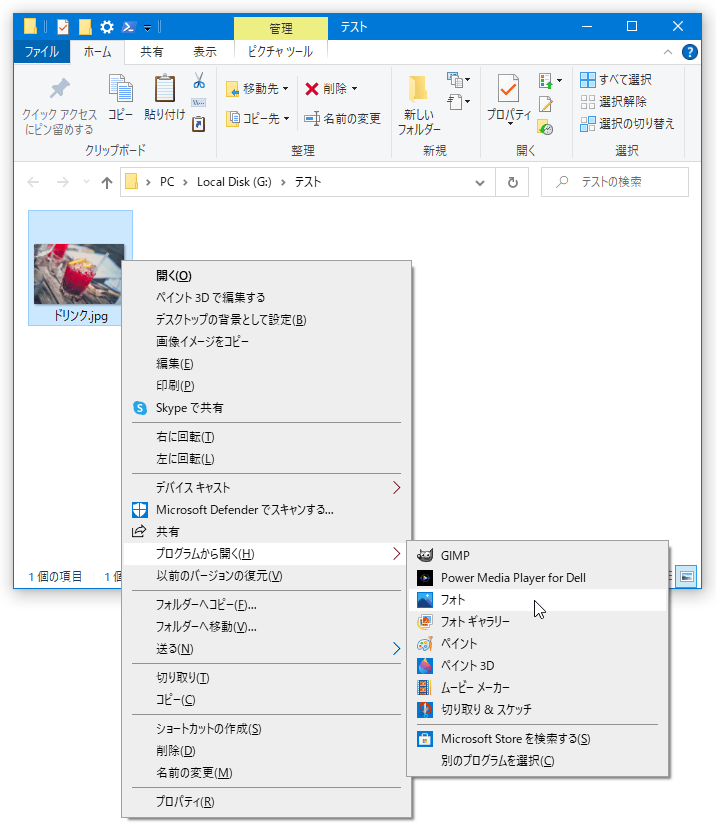Image resolution: width=716 pixels, height=830 pixels.
Task: Click the テストの検索 search box
Action: [615, 182]
